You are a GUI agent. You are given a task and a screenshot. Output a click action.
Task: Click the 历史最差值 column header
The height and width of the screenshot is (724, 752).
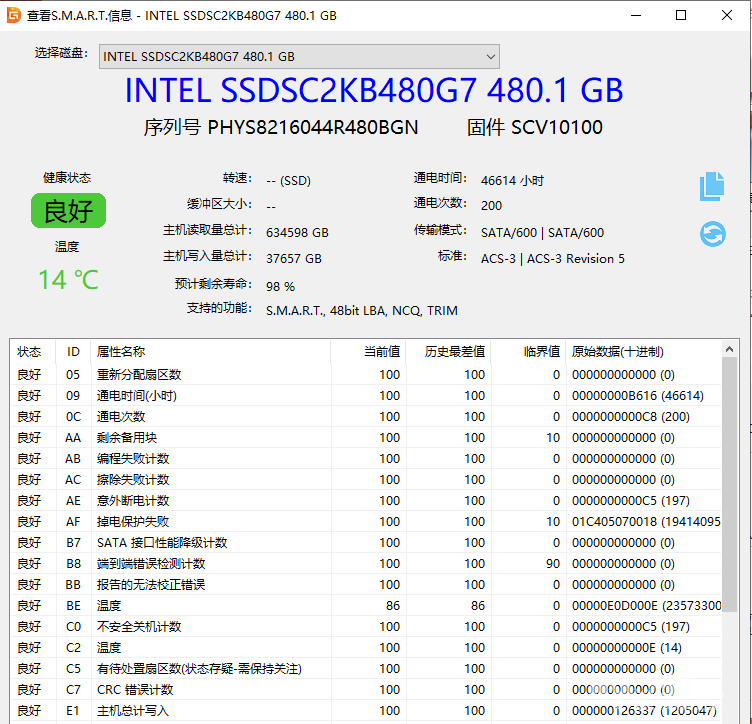(454, 352)
